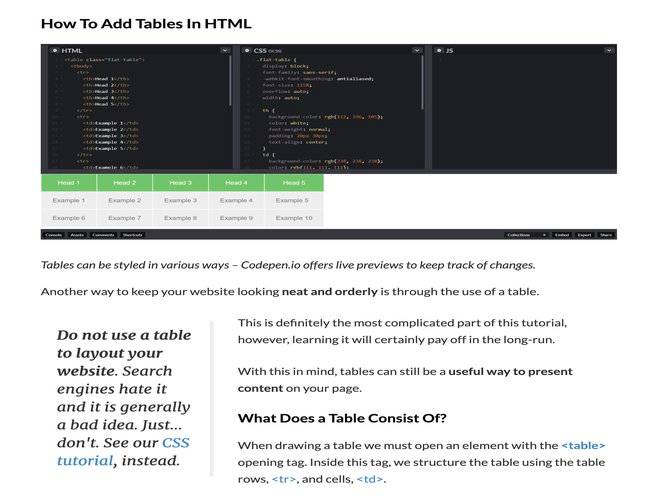Expand the HTML panel dropdown arrow

tap(225, 50)
